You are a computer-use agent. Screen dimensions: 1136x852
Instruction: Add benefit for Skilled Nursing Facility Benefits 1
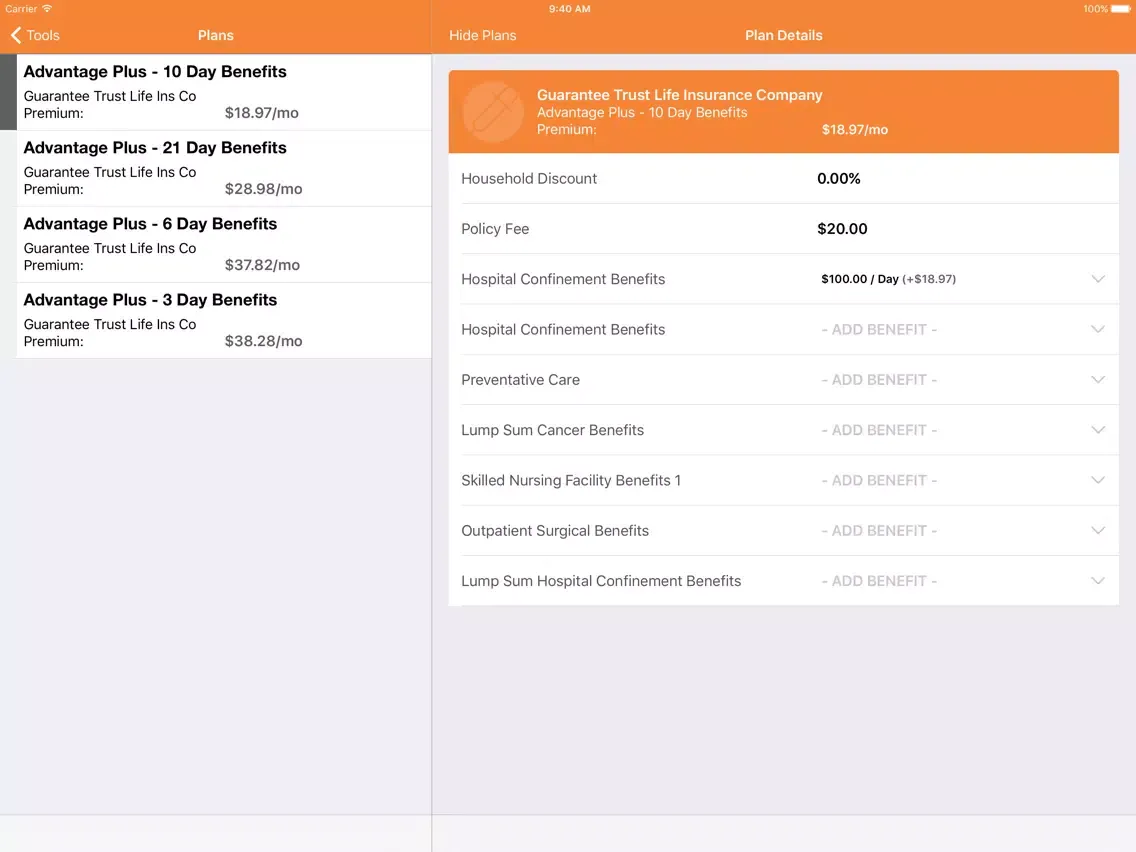pos(879,480)
